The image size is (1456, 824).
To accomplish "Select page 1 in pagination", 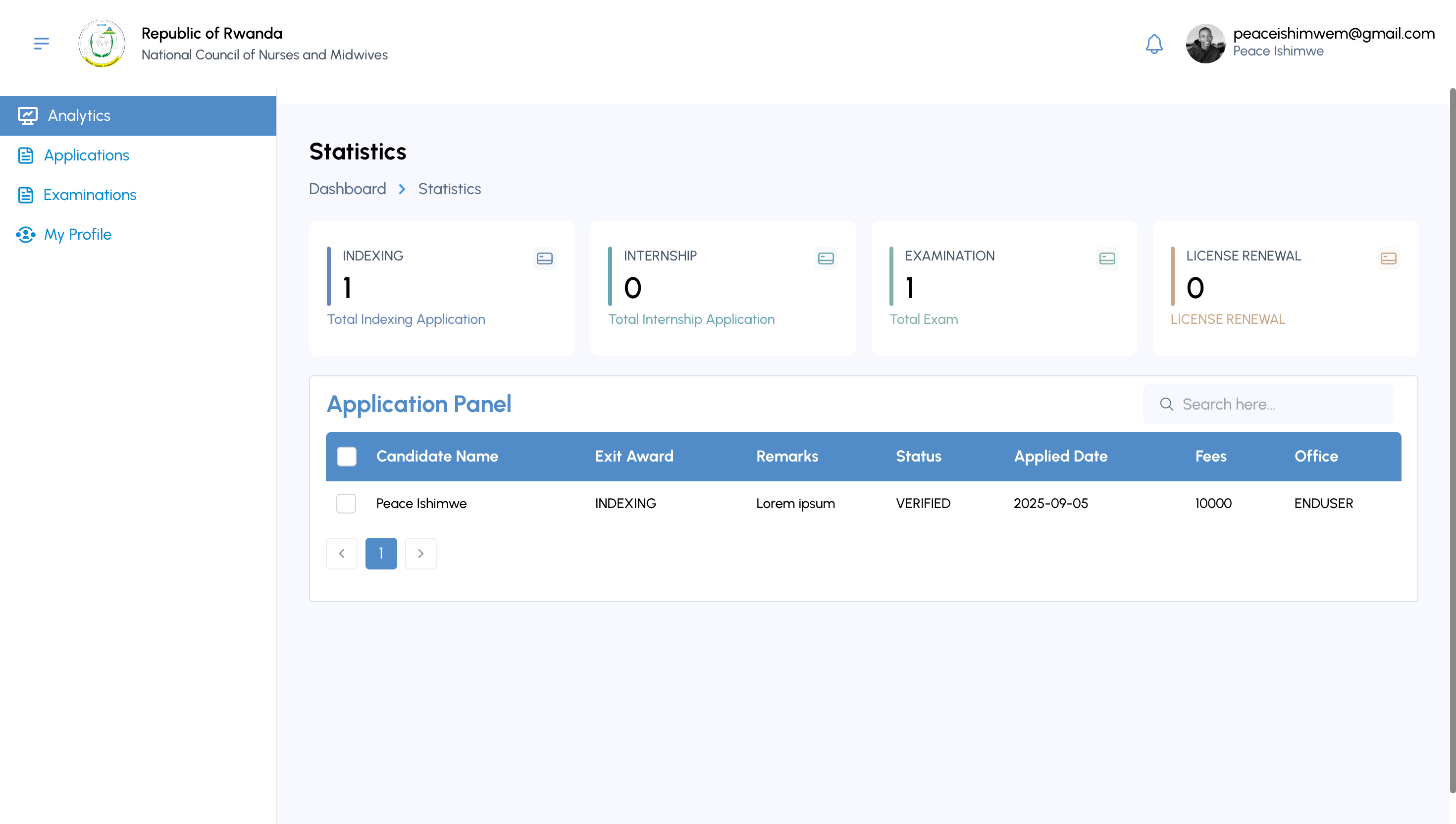I will (381, 554).
